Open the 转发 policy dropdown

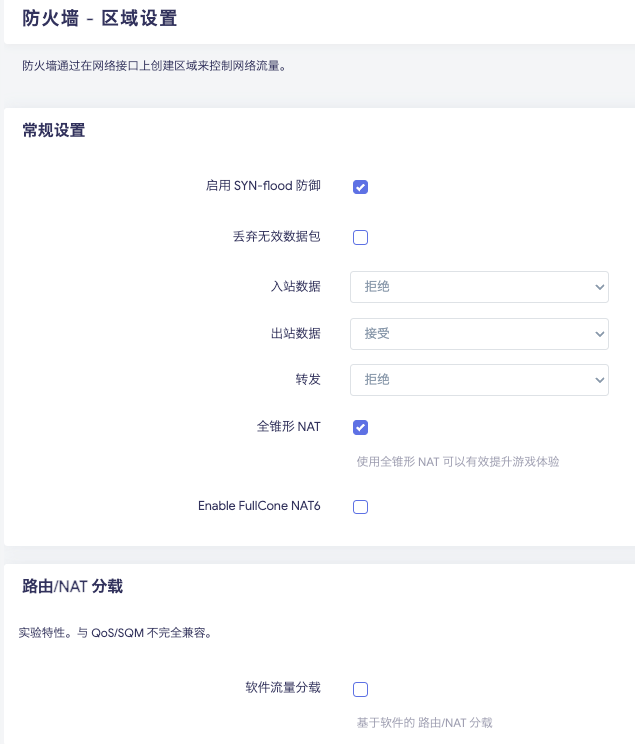click(x=479, y=380)
